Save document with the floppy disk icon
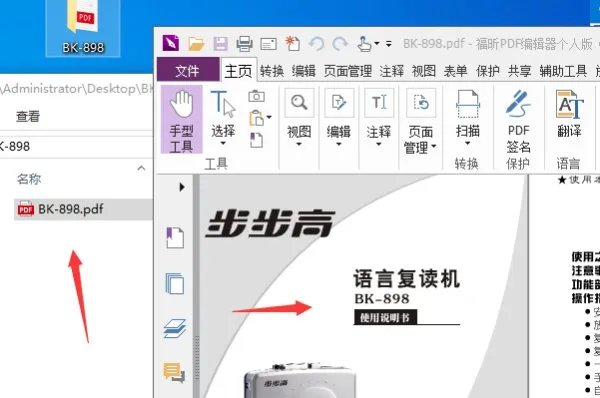The width and height of the screenshot is (600, 398). pos(220,44)
